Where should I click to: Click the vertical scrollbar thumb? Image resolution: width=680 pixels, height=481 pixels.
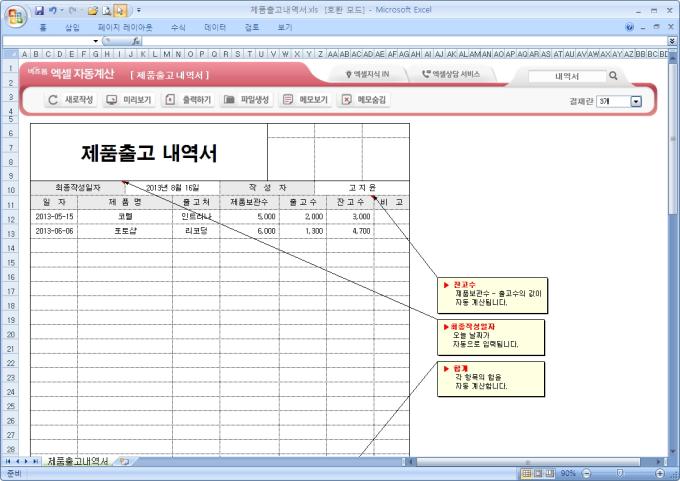[673, 139]
